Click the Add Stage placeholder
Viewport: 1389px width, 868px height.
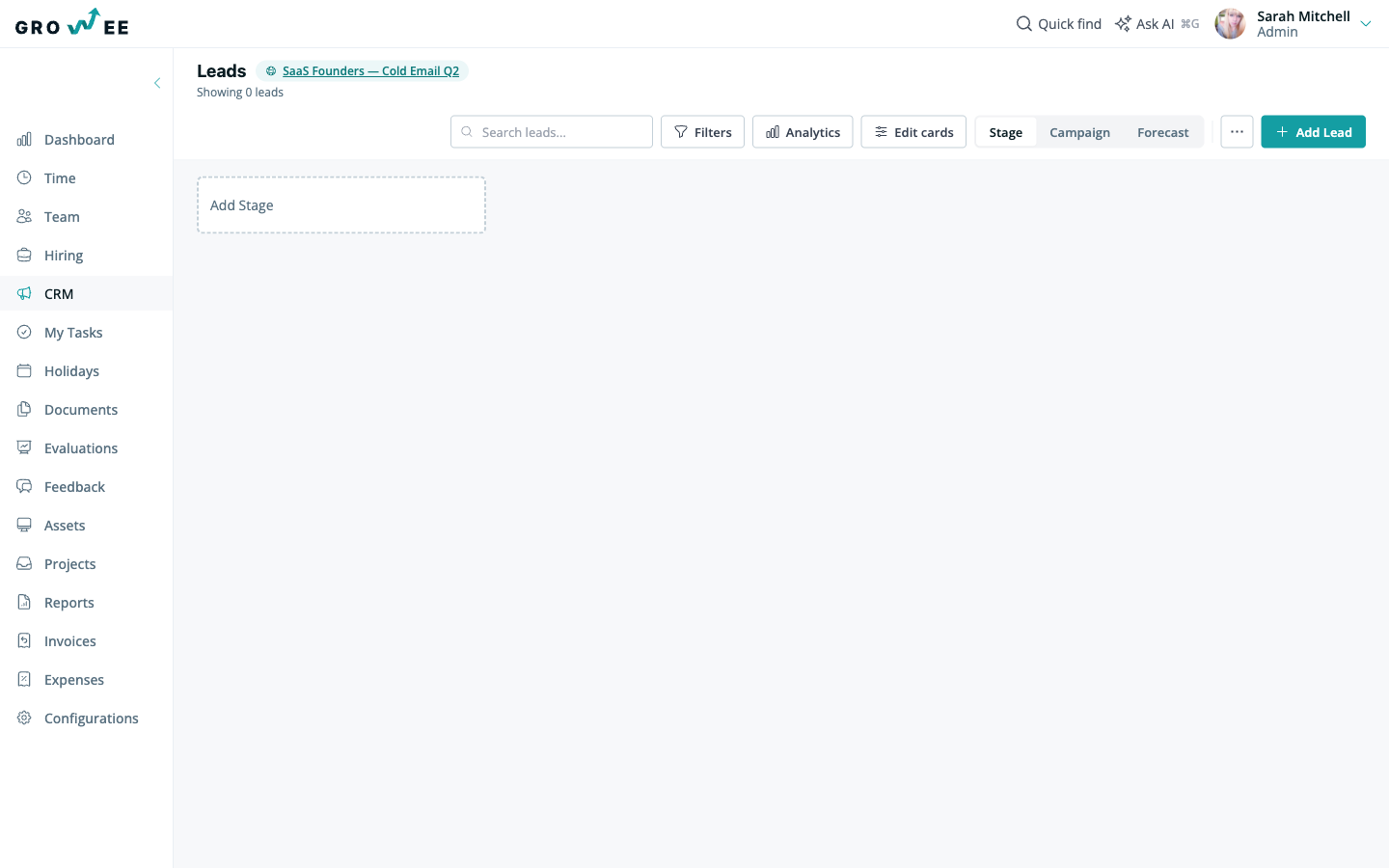click(341, 204)
